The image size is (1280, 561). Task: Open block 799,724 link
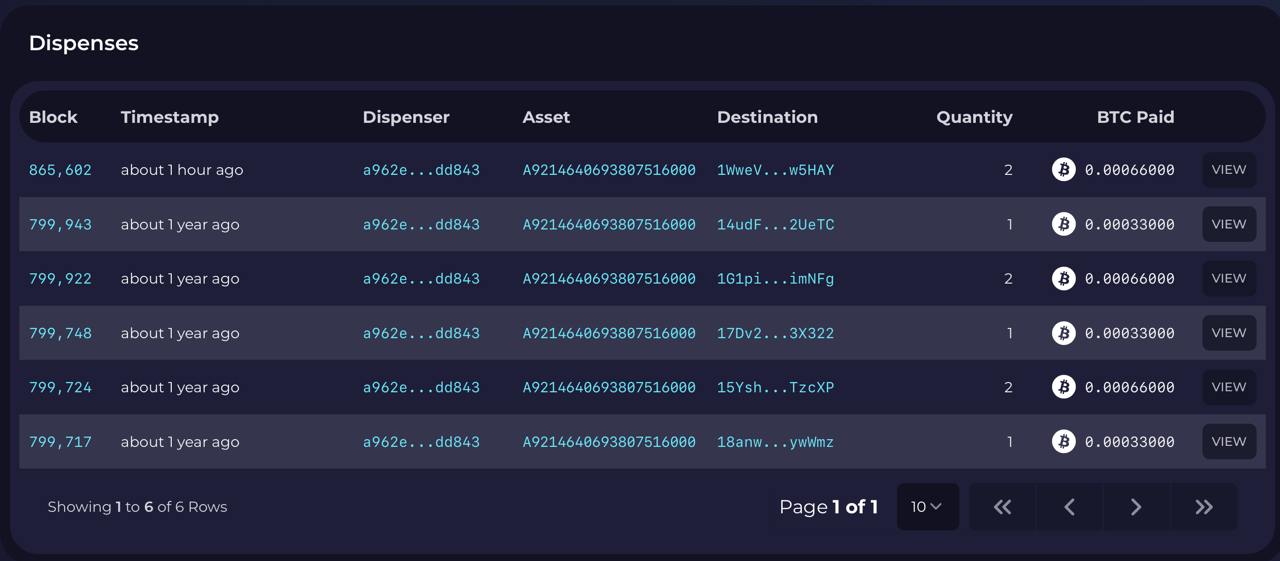60,387
